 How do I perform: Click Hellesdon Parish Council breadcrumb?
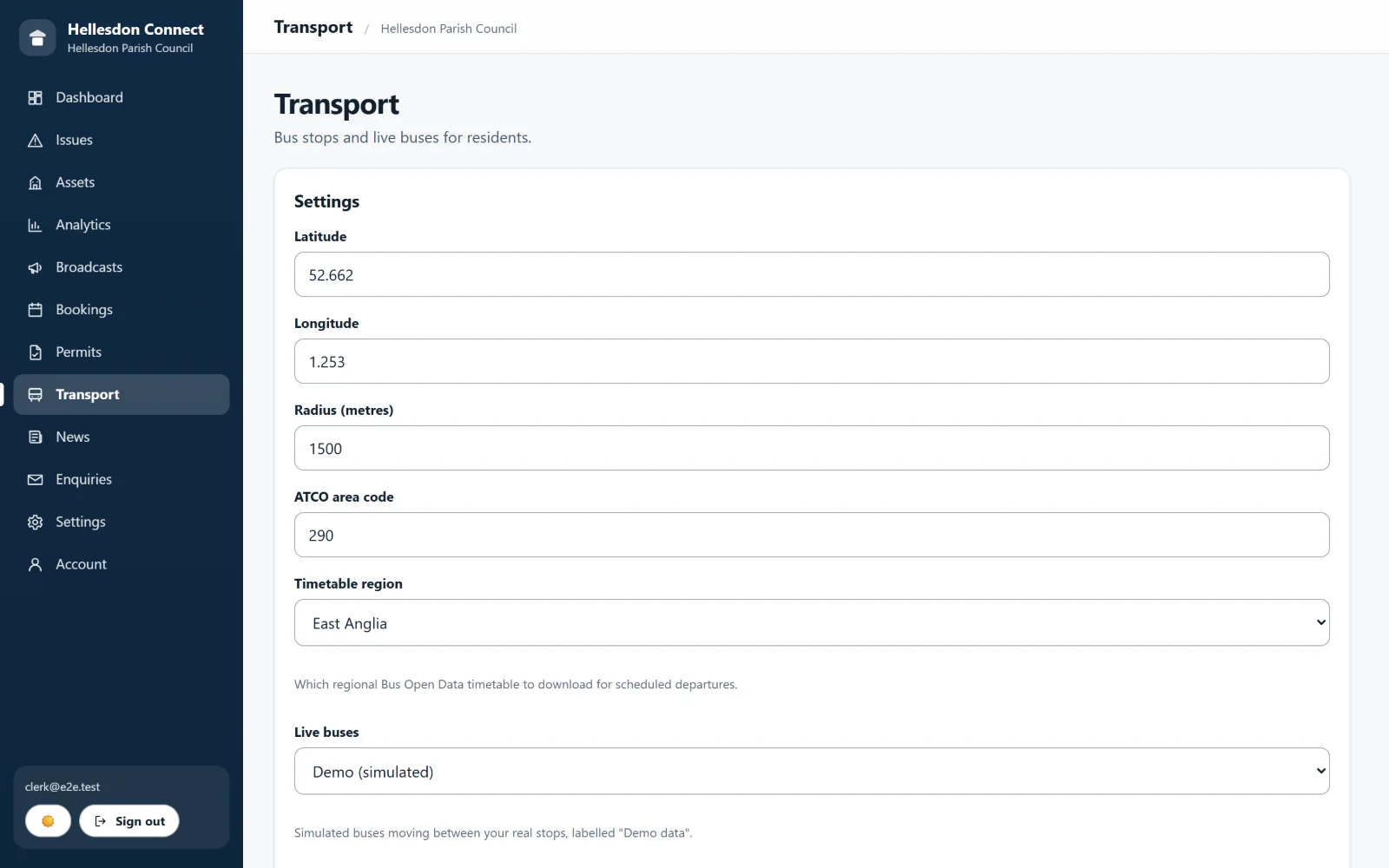(449, 29)
